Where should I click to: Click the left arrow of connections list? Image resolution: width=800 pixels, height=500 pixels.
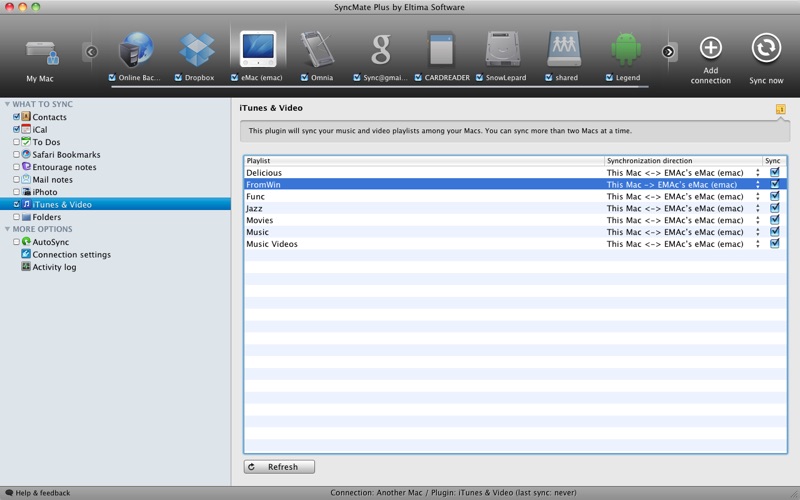click(91, 52)
